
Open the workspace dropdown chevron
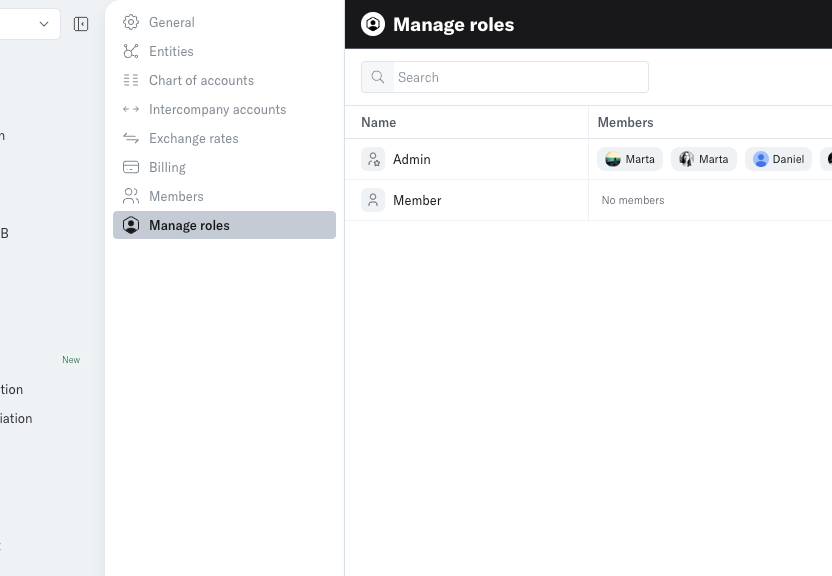point(44,24)
